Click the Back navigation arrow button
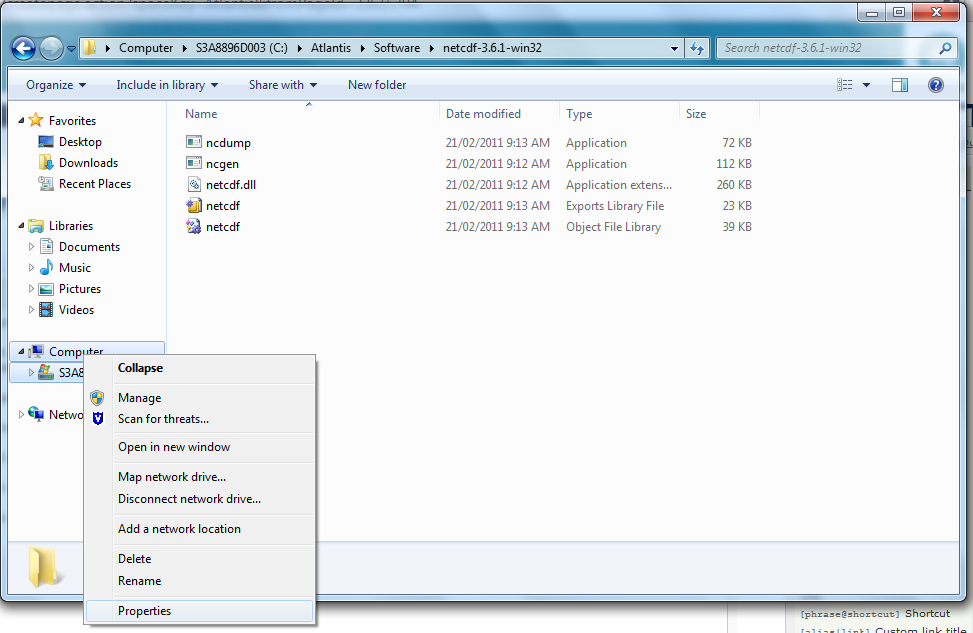The width and height of the screenshot is (973, 633). [23, 48]
